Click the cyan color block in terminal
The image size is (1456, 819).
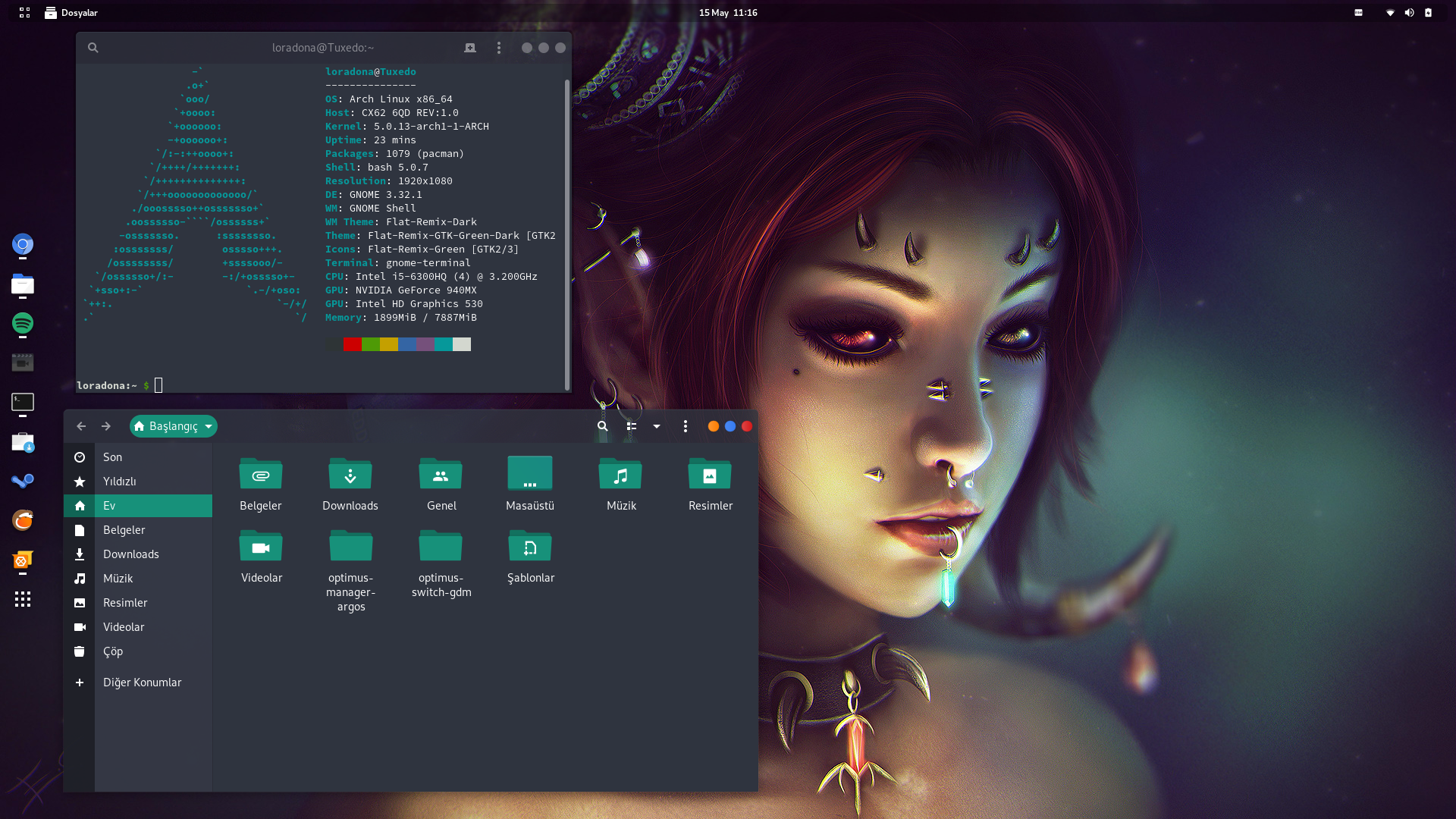(444, 344)
